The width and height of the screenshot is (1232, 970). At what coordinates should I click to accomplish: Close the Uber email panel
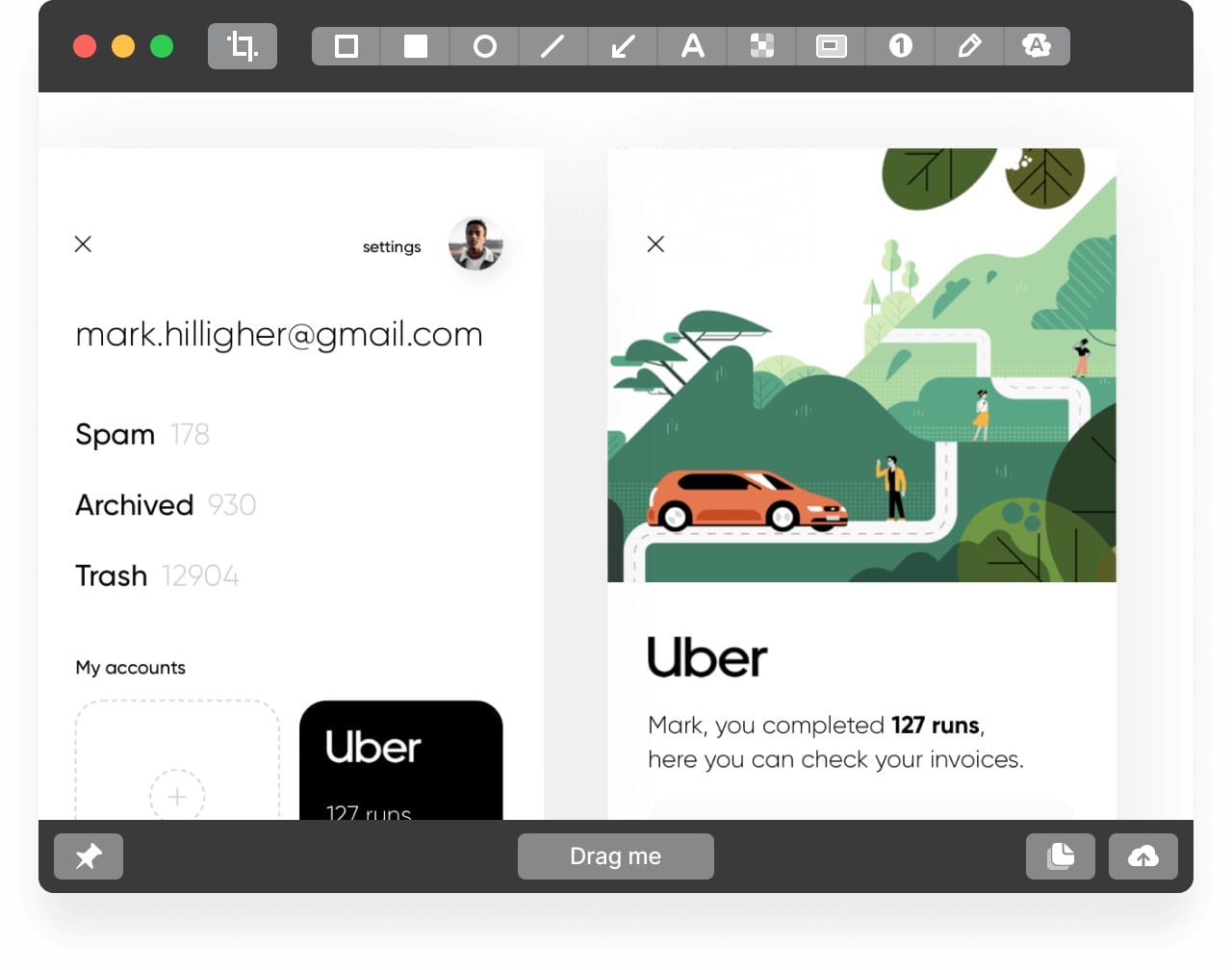coord(655,244)
